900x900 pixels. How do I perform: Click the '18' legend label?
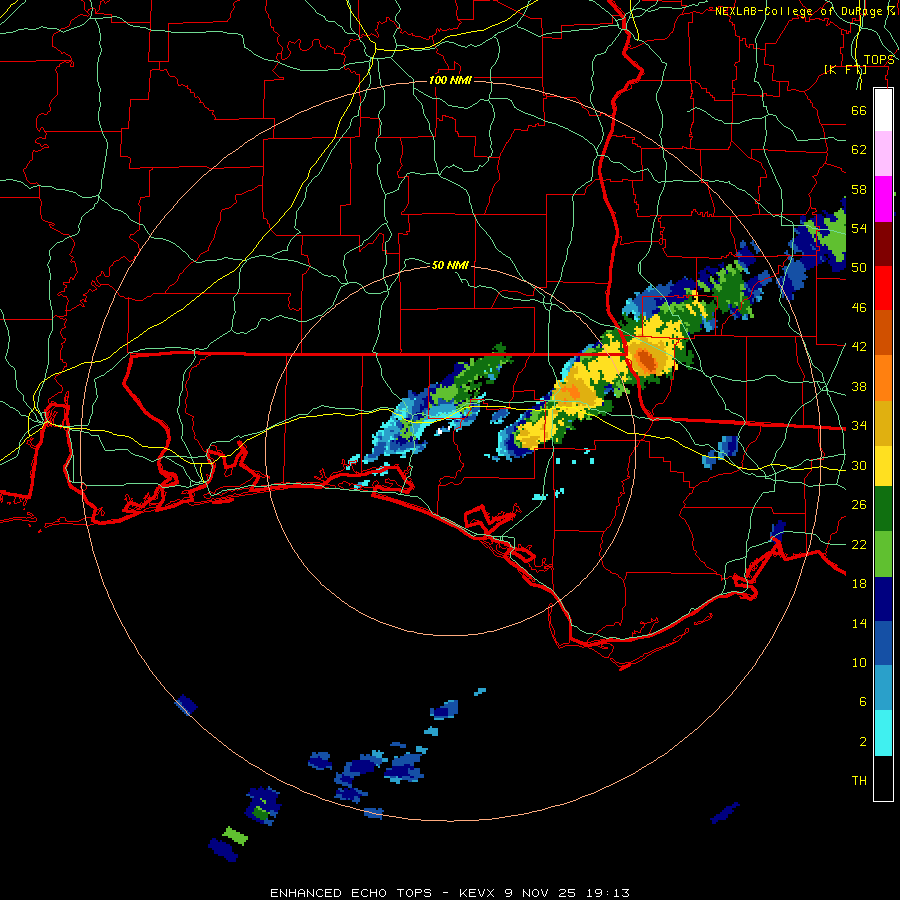click(859, 584)
